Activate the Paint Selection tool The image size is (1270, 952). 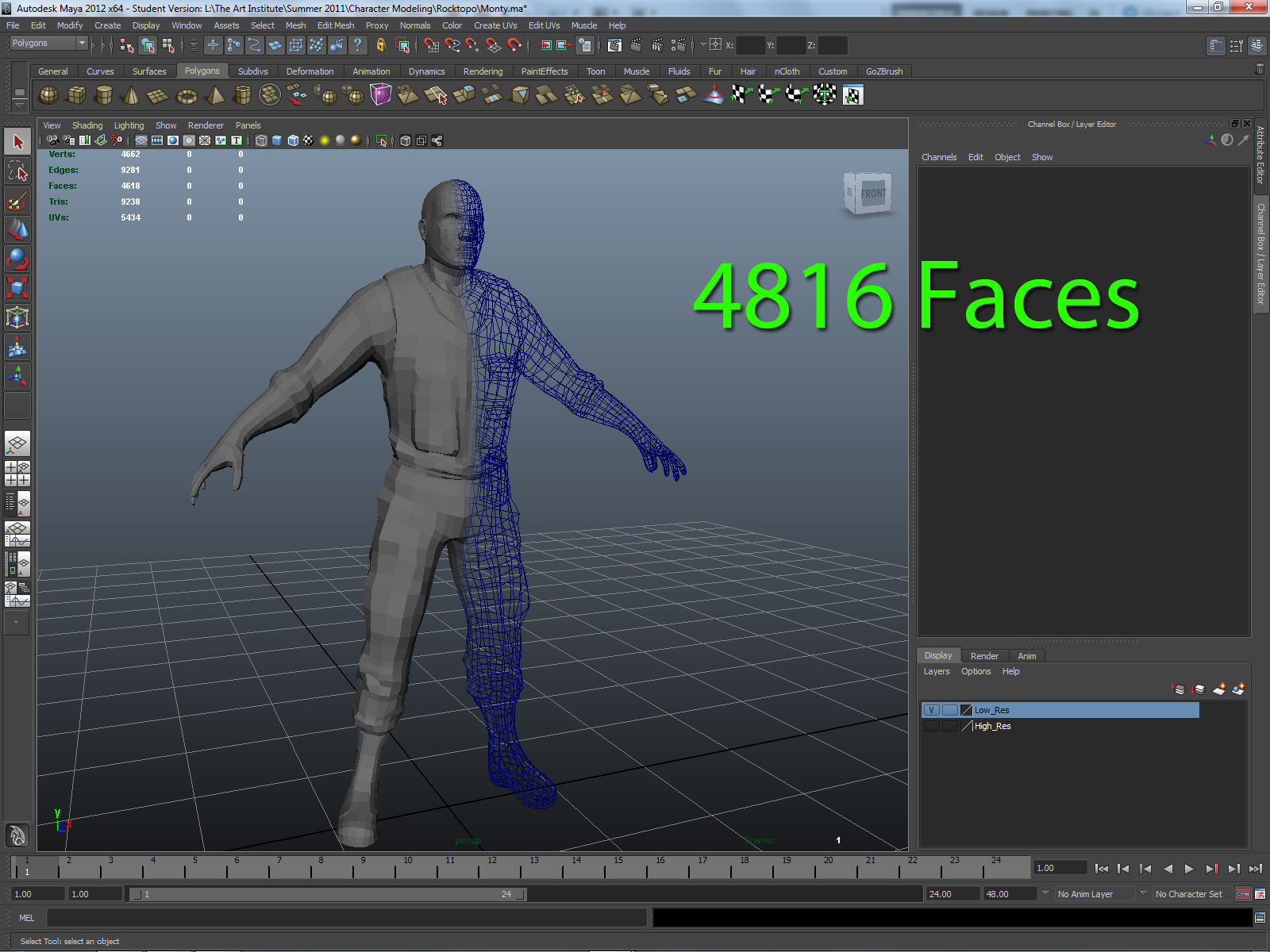[17, 201]
